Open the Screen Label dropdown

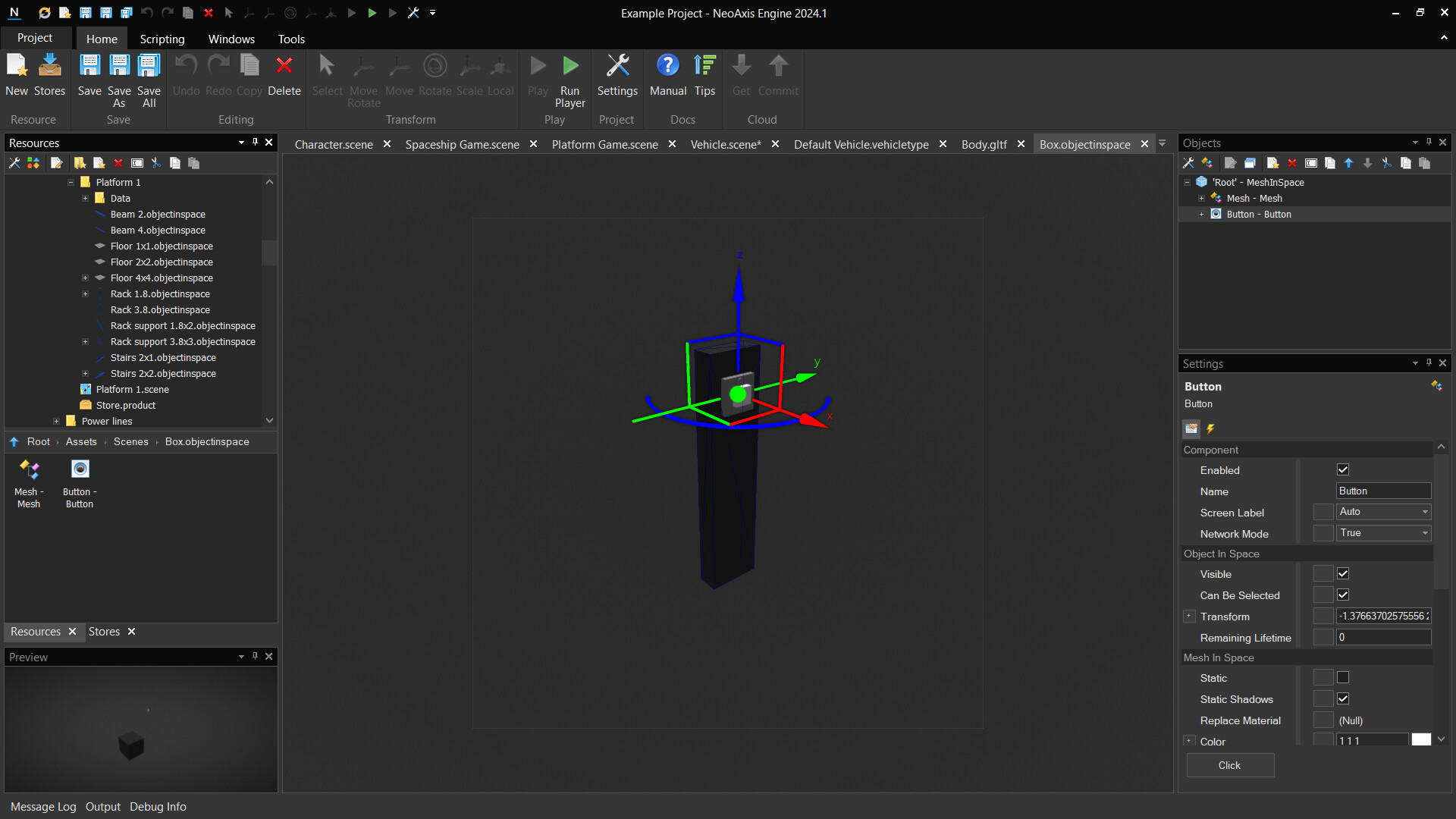(1384, 513)
